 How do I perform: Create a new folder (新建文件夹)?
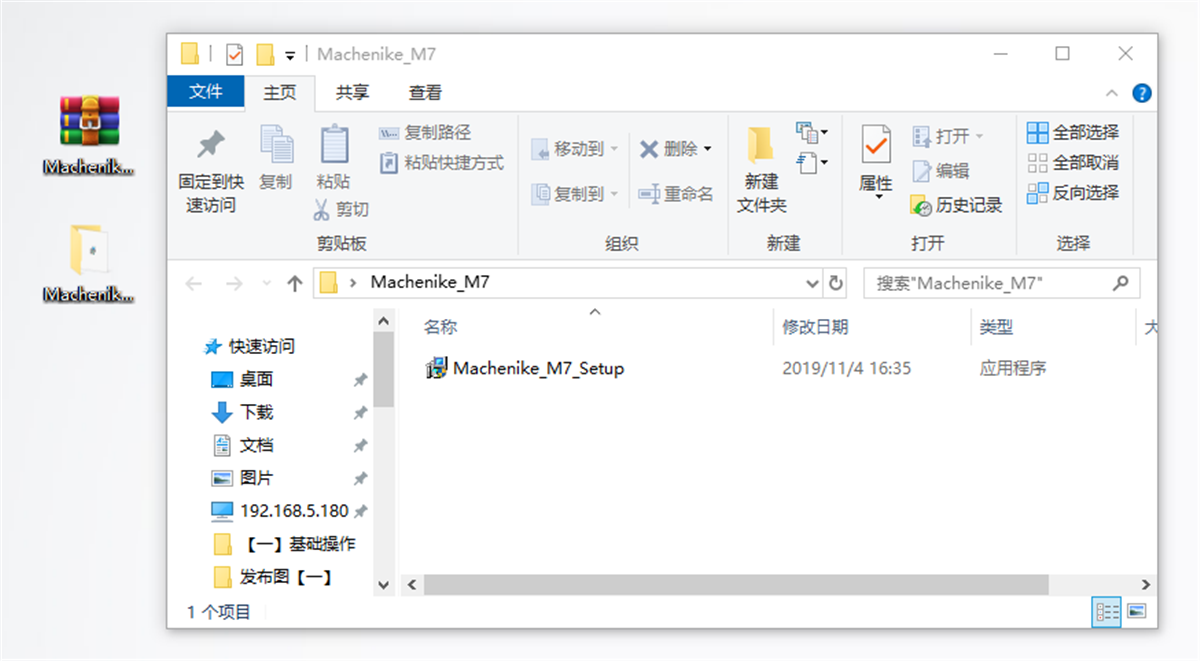click(x=762, y=170)
